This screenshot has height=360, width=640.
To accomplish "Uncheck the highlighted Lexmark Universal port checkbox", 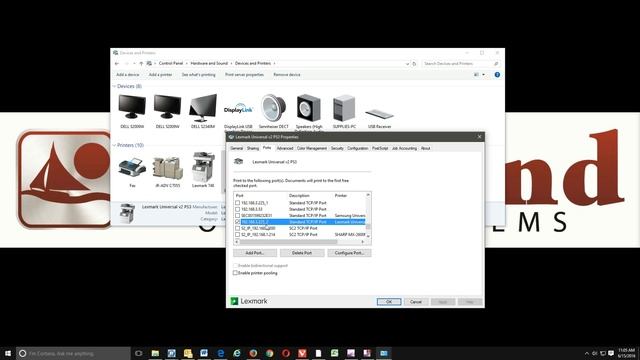I will point(238,222).
